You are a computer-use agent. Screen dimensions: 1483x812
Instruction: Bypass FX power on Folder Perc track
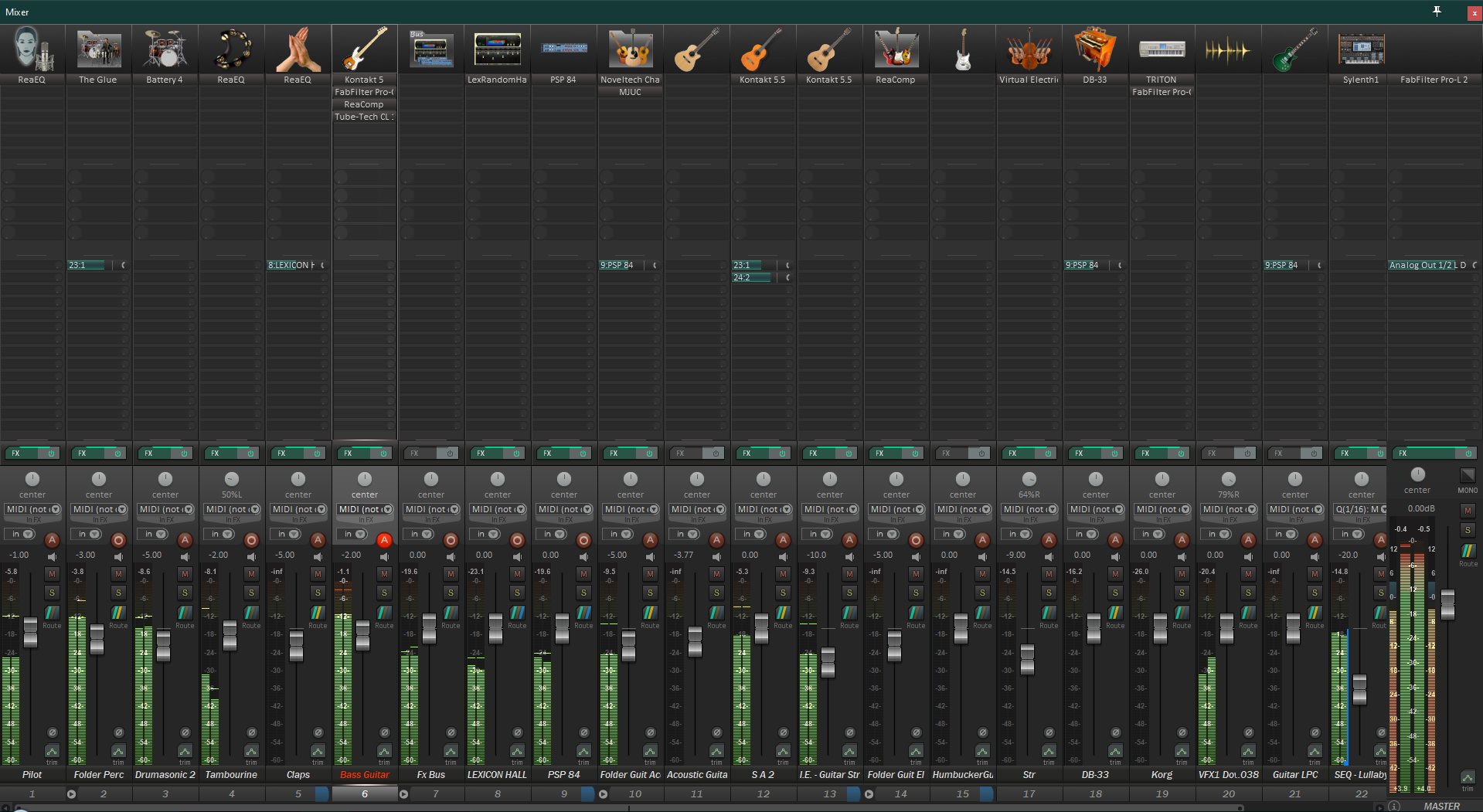[117, 454]
